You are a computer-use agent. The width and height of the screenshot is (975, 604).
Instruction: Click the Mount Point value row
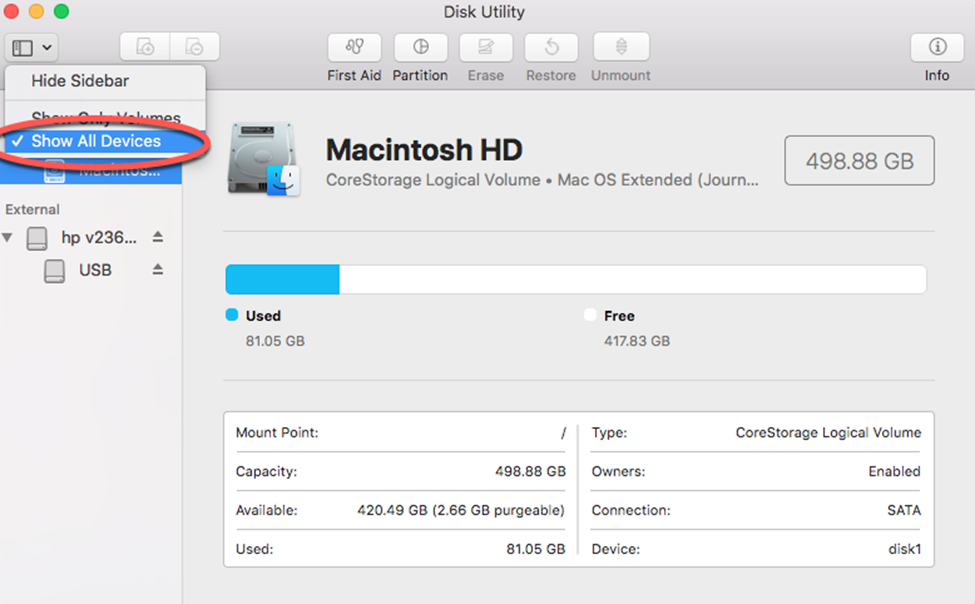tap(400, 432)
